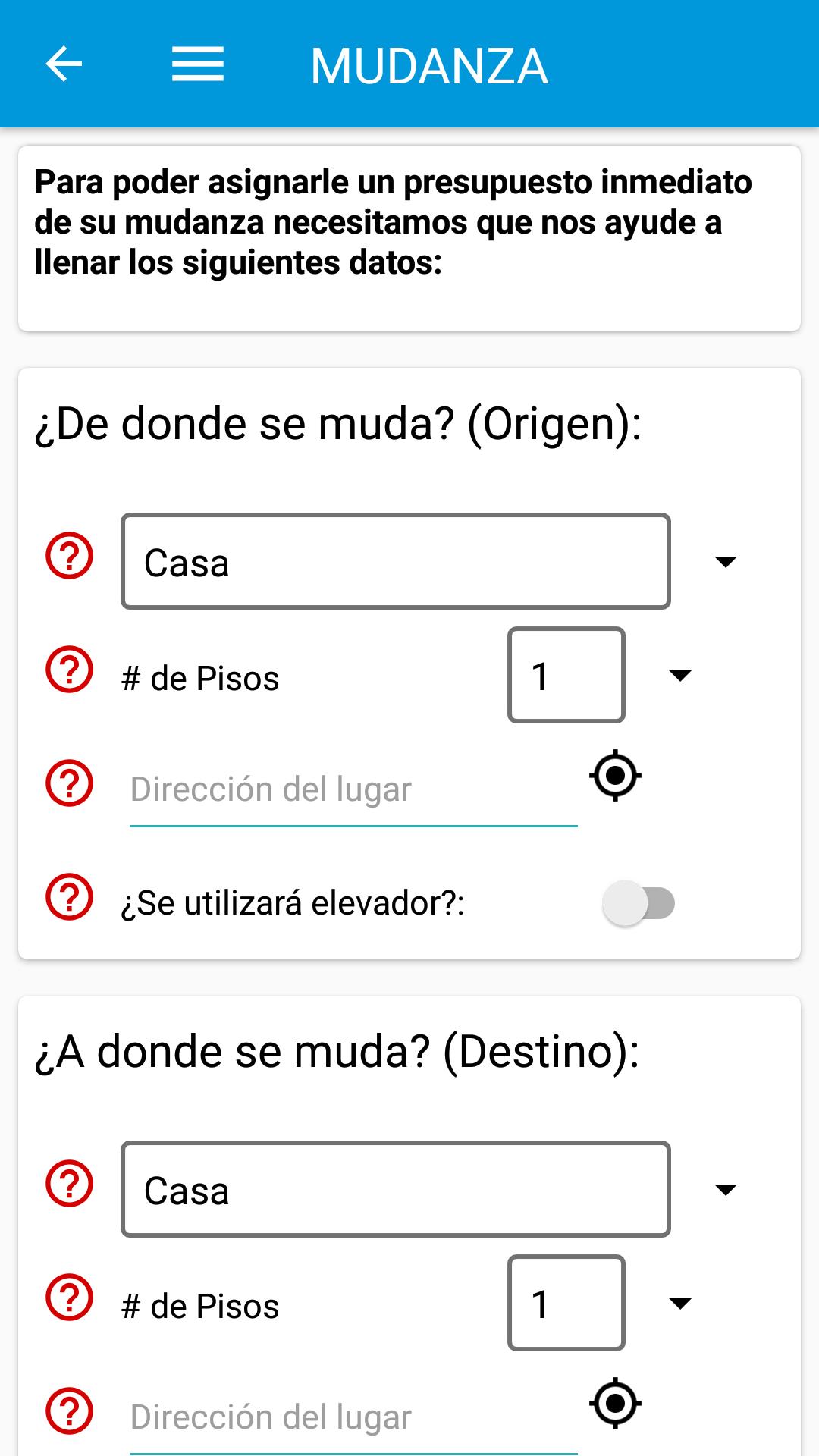Focus origin Dirección del lugar field
Viewport: 819px width, 1456px height.
pos(353,790)
